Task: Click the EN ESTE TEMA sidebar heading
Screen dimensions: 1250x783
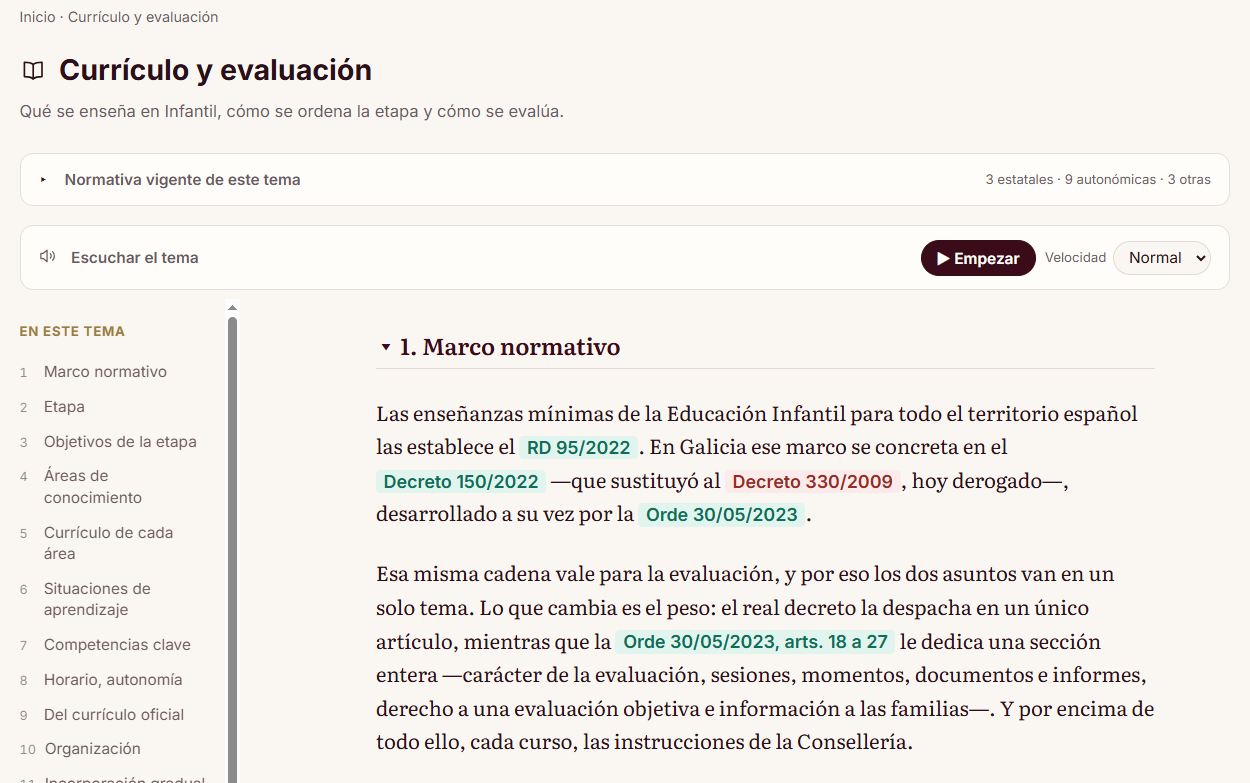Action: coord(72,331)
